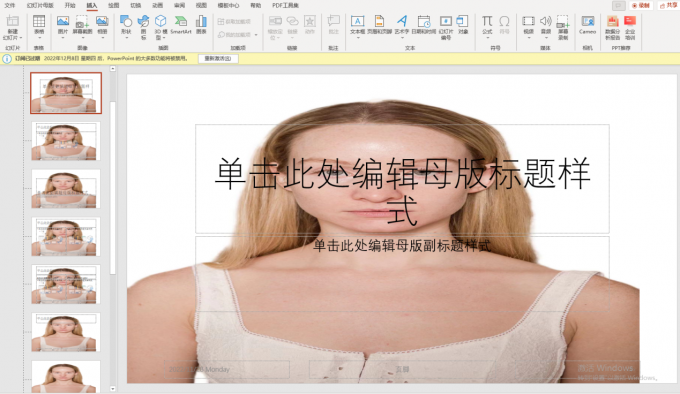The width and height of the screenshot is (680, 394).
Task: Expand 我的加载项 (My Add-ins) dropdown arrow
Action: [x=256, y=35]
